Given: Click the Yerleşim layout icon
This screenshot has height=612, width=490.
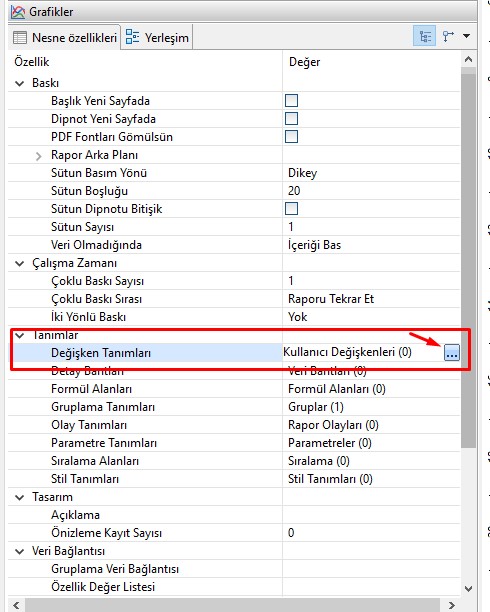Looking at the screenshot, I should point(132,37).
